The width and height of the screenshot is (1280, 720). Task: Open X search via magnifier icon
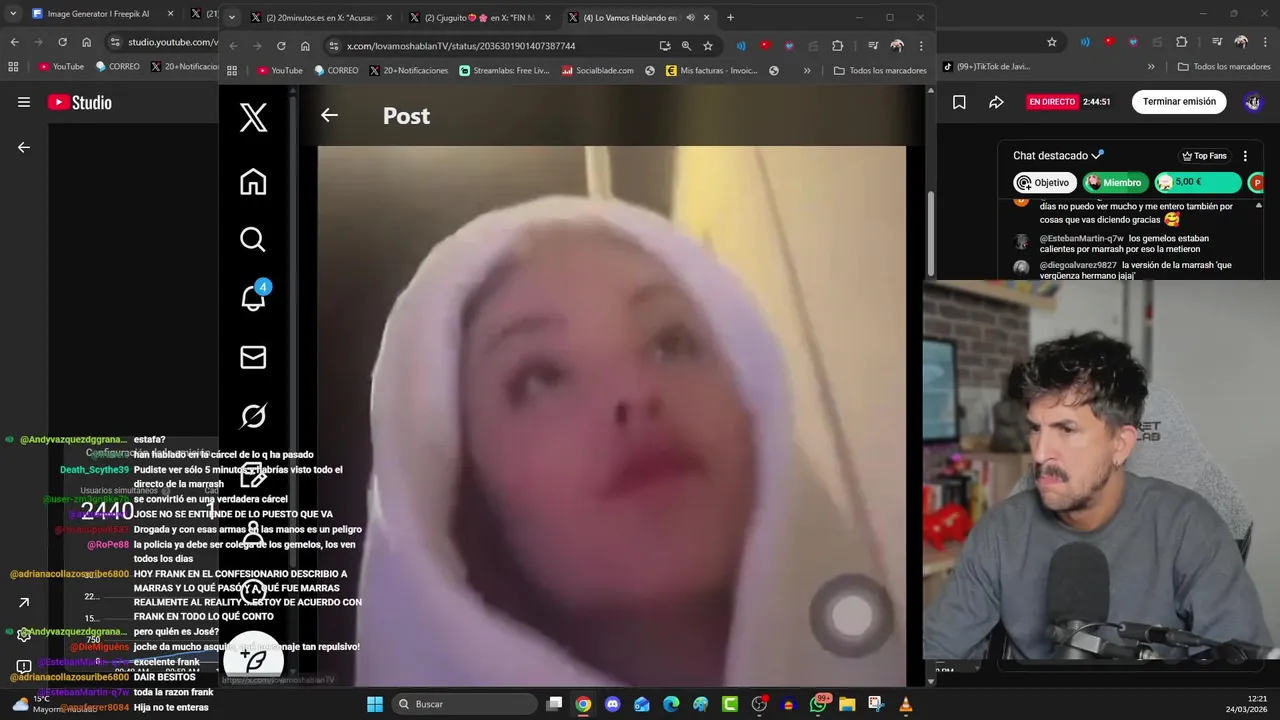point(253,240)
